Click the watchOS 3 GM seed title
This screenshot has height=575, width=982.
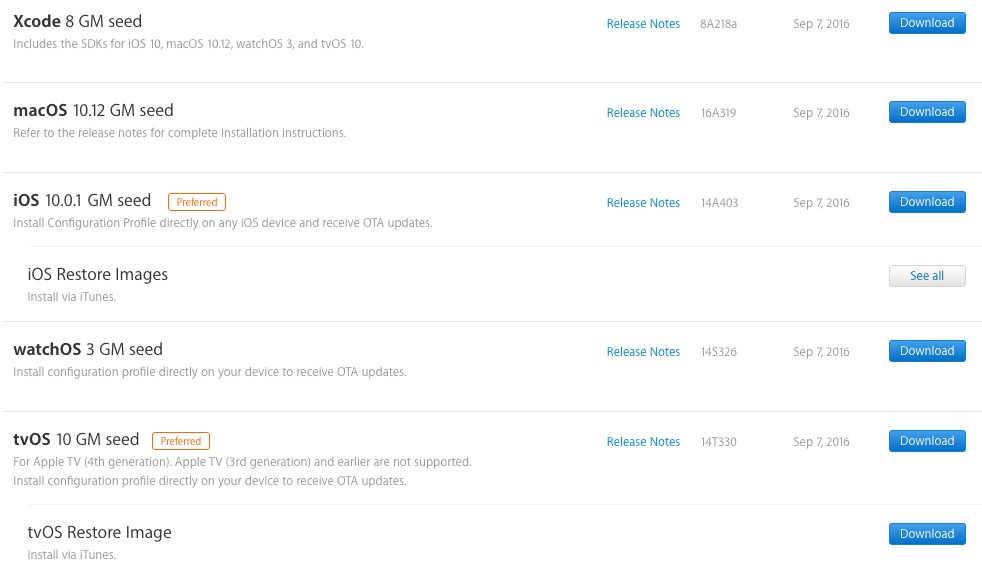(88, 349)
